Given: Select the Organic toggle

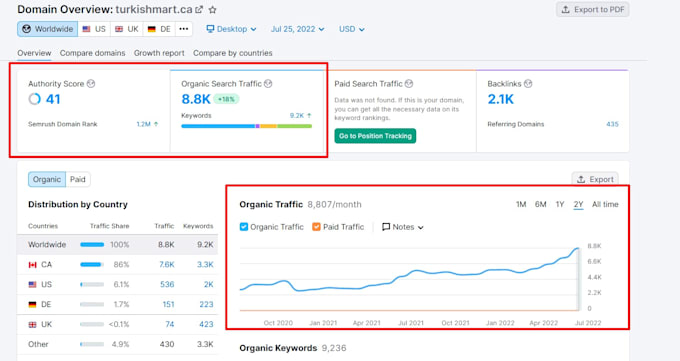Looking at the screenshot, I should click(x=47, y=179).
